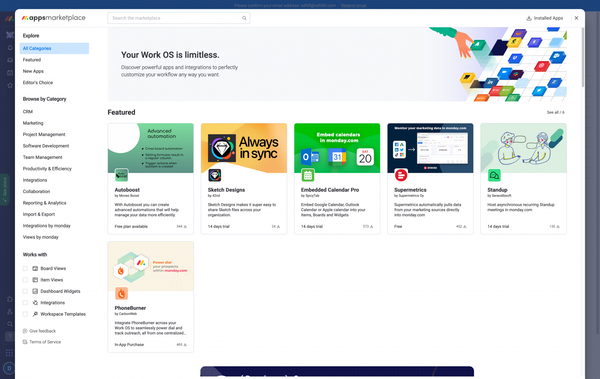Browse Integrations by monday category
Image resolution: width=600 pixels, height=379 pixels.
point(47,226)
